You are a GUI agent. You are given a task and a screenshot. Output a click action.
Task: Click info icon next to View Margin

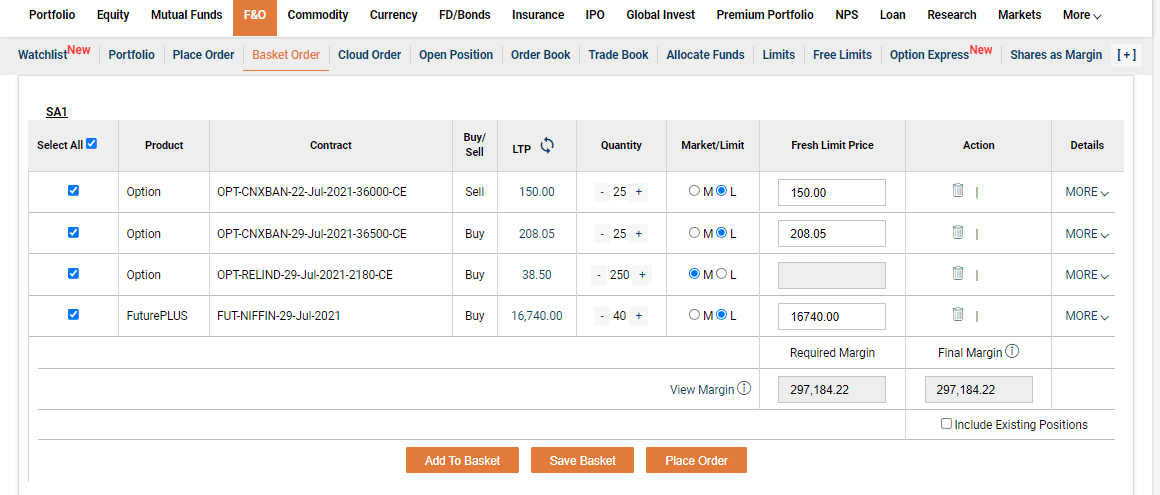point(744,389)
